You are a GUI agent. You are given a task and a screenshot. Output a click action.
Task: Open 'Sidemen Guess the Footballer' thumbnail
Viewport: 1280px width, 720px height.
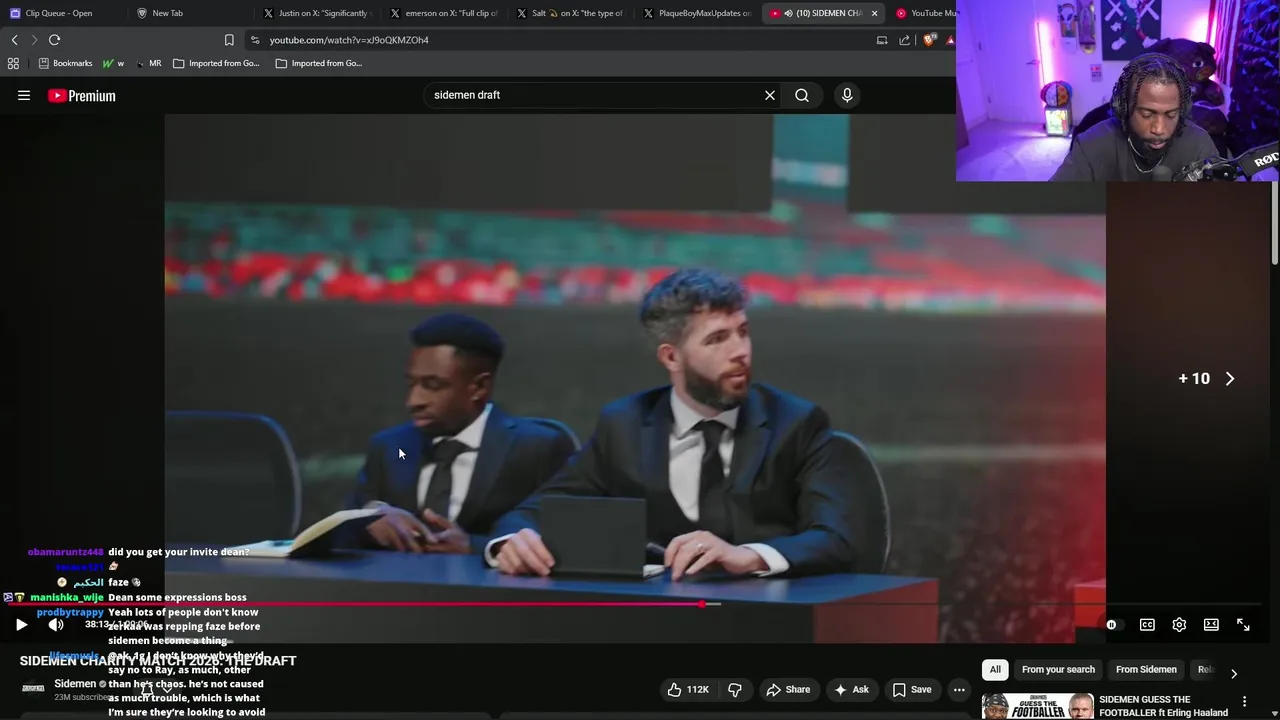[1037, 706]
